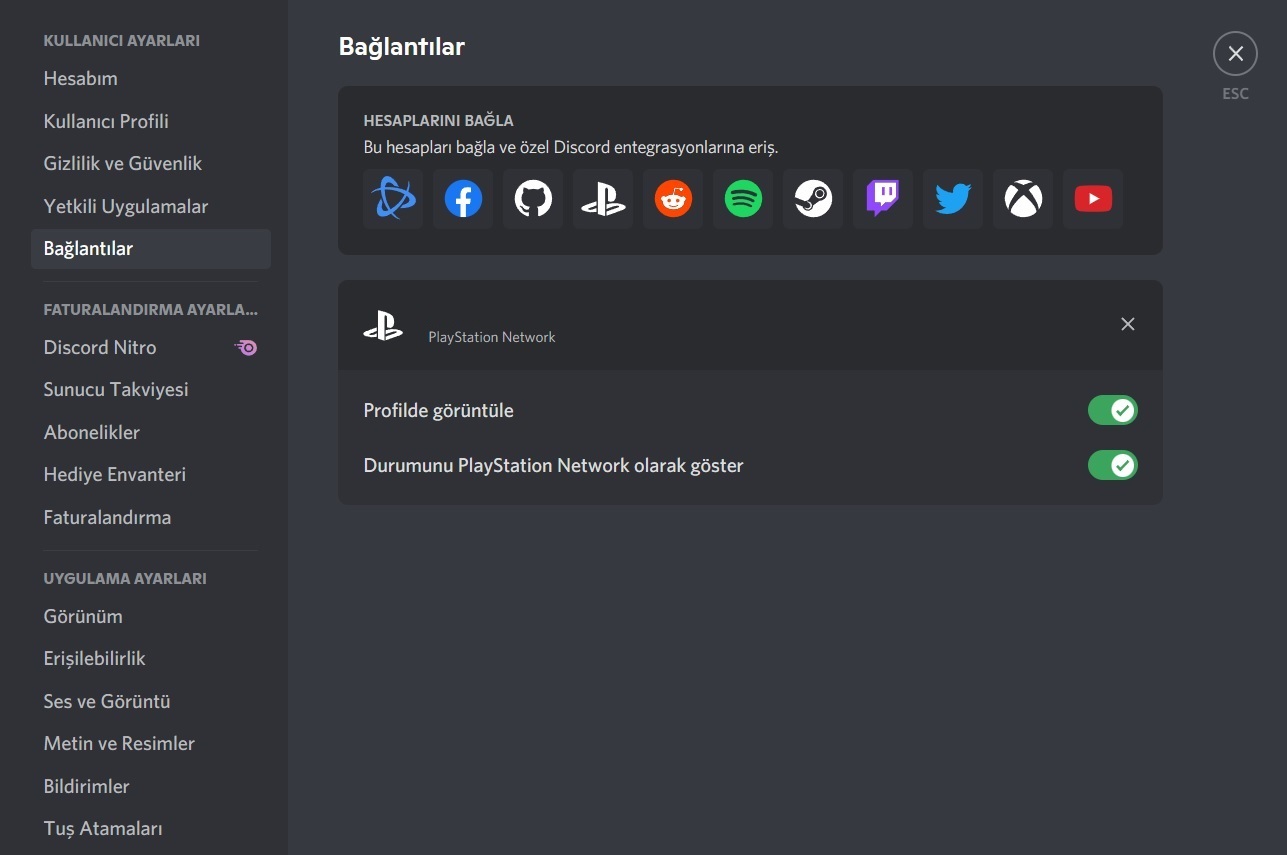Toggle 'Profilde görüntüle' switch off
The image size is (1287, 855).
(x=1112, y=410)
